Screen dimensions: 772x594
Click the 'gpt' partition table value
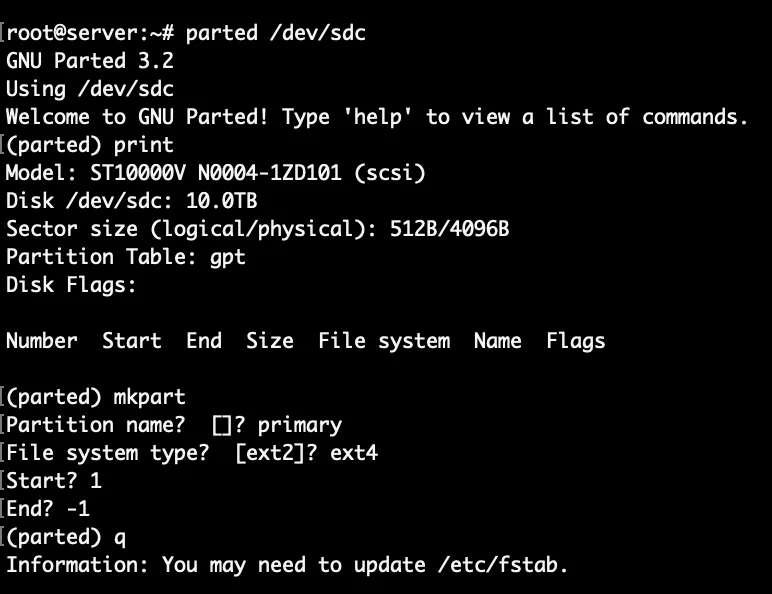[228, 257]
